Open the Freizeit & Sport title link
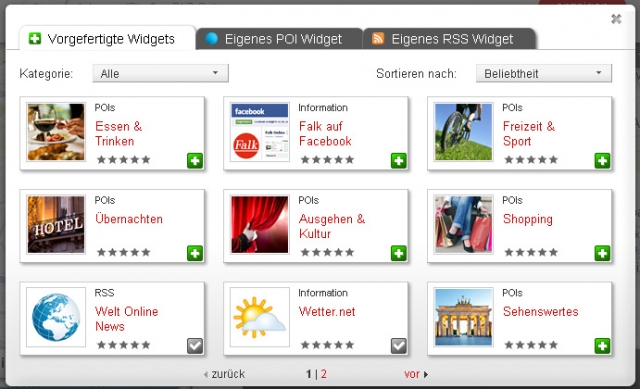640x389 pixels. (529, 133)
